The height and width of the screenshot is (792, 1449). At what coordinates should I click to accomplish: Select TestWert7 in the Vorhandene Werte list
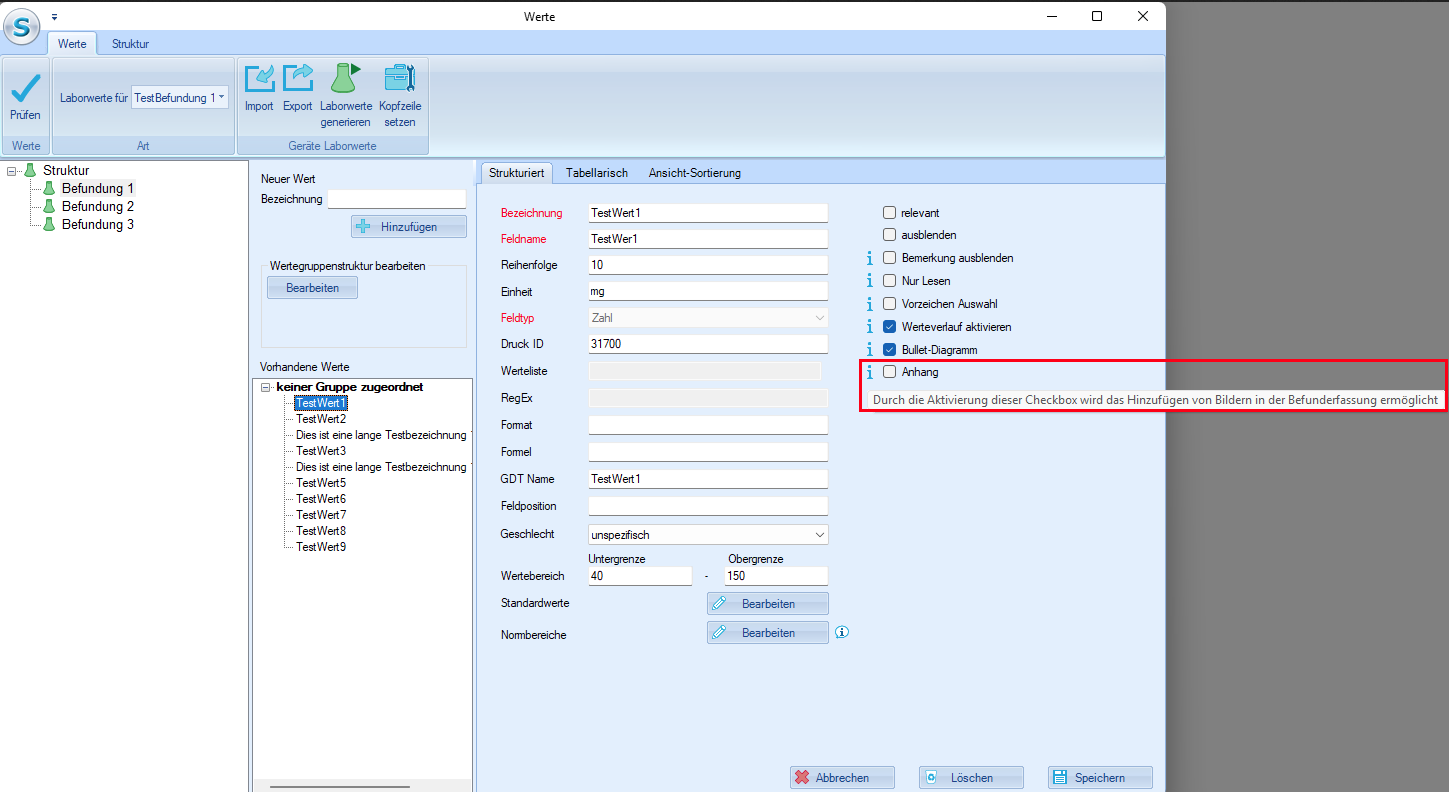tap(321, 515)
